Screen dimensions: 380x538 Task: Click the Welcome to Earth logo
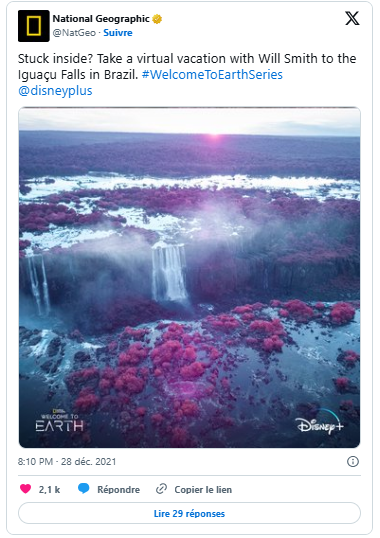pos(59,421)
